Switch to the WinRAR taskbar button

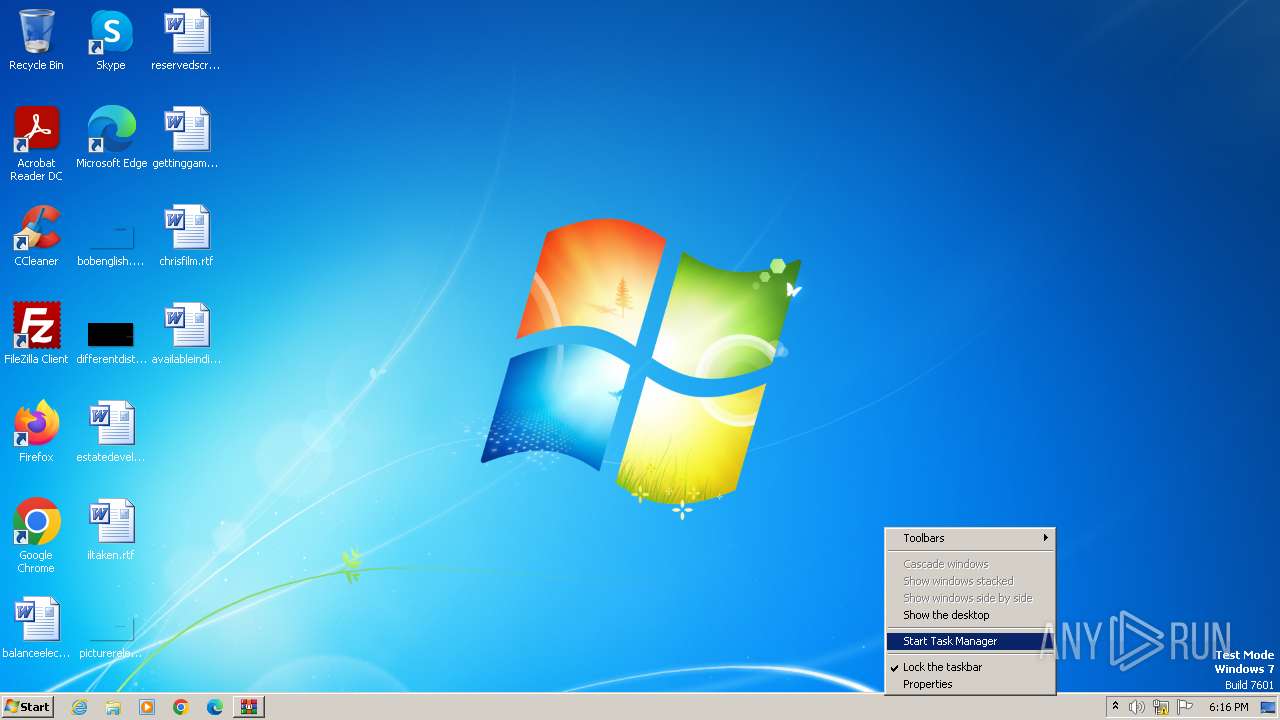pos(249,707)
